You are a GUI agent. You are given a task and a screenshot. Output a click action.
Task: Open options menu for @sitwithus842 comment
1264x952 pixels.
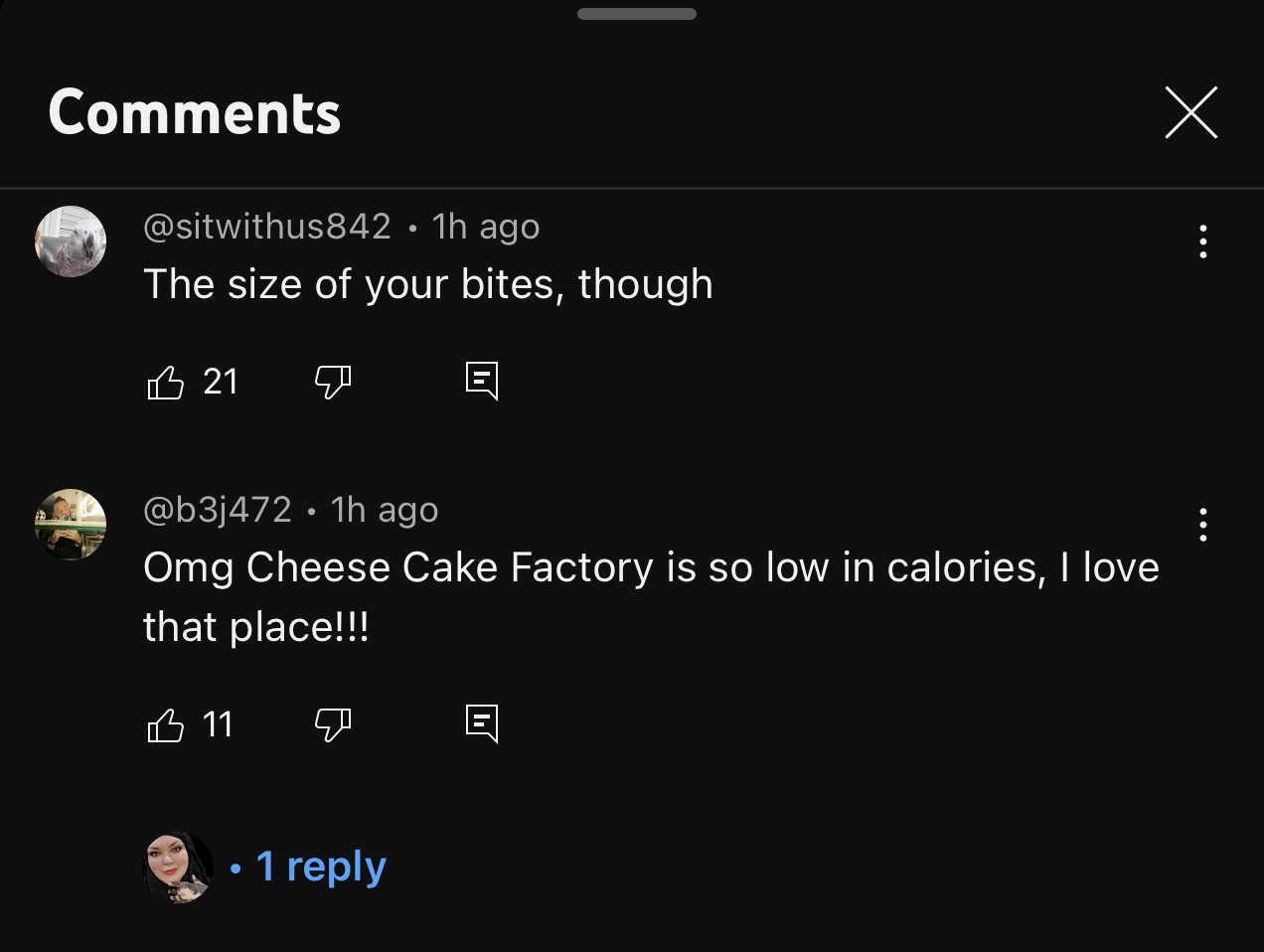[1202, 241]
